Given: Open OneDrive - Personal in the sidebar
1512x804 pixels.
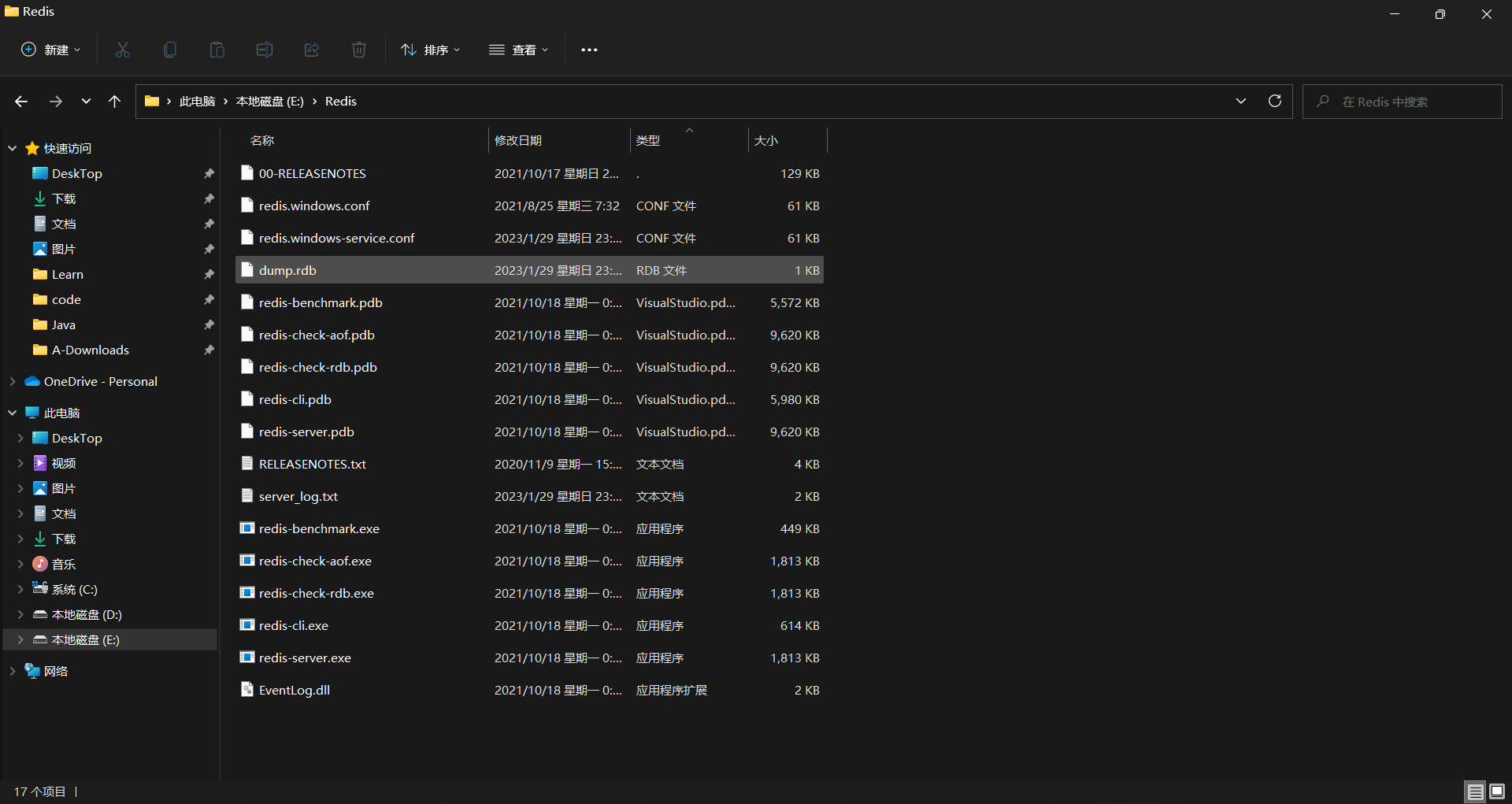Looking at the screenshot, I should click(x=100, y=381).
